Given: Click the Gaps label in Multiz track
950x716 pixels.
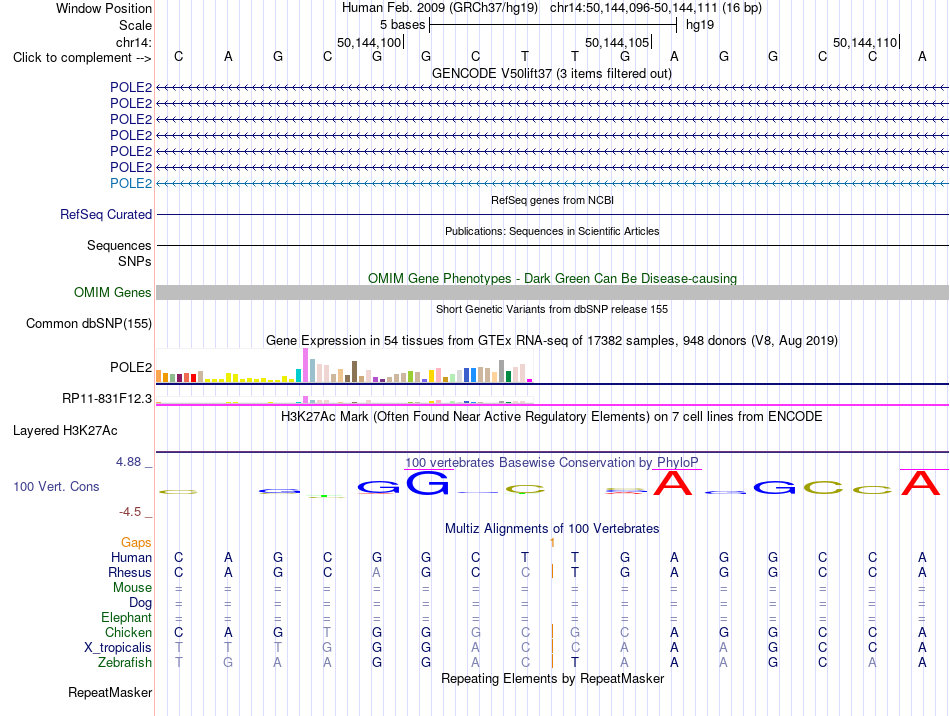Looking at the screenshot, I should 136,542.
